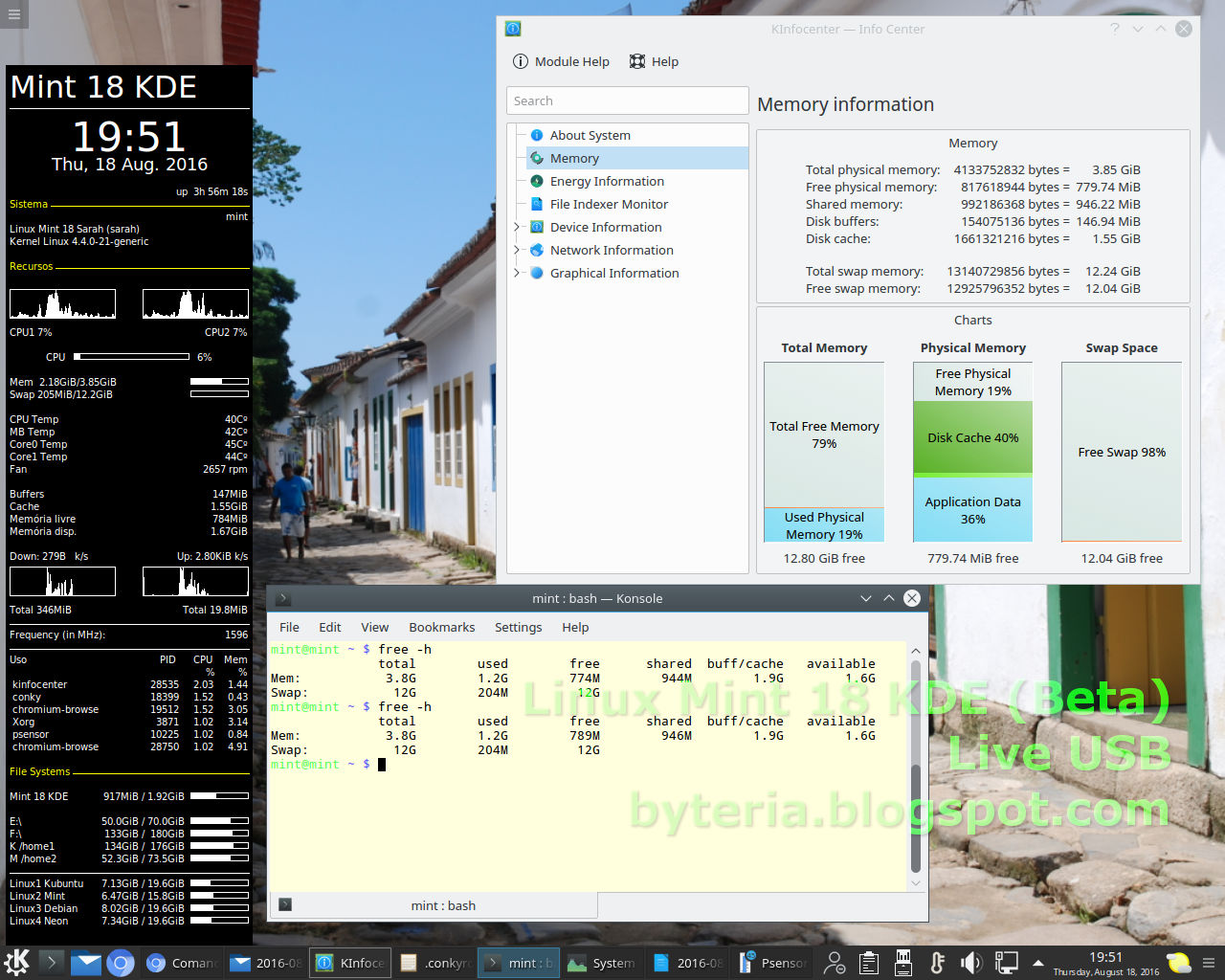Screen dimensions: 1225x980
Task: Select About System in the module list
Action: [590, 135]
